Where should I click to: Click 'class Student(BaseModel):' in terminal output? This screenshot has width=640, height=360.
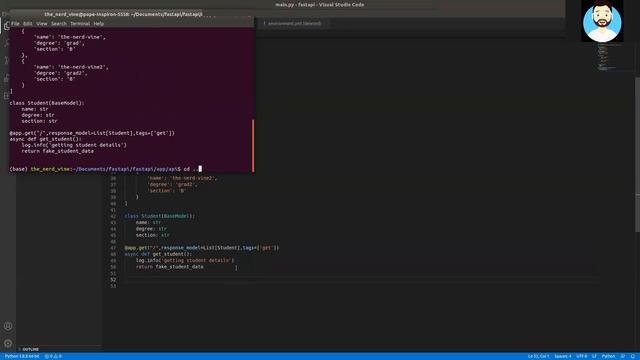pyautogui.click(x=47, y=103)
